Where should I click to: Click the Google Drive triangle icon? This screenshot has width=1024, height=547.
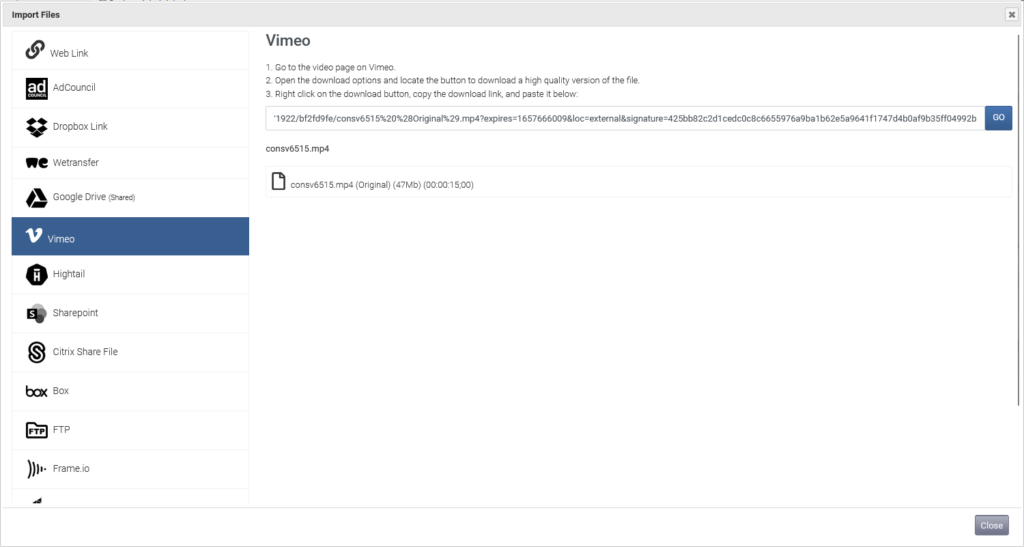37,197
